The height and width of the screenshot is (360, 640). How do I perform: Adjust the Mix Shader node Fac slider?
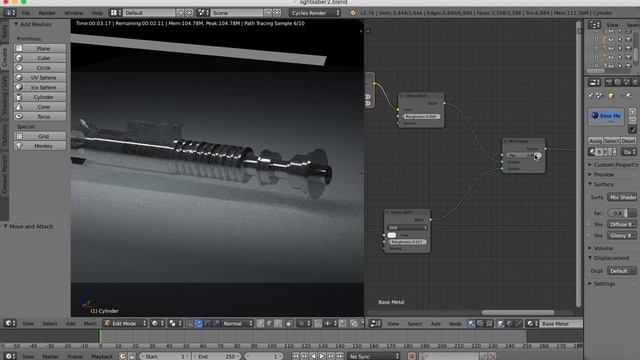point(523,155)
